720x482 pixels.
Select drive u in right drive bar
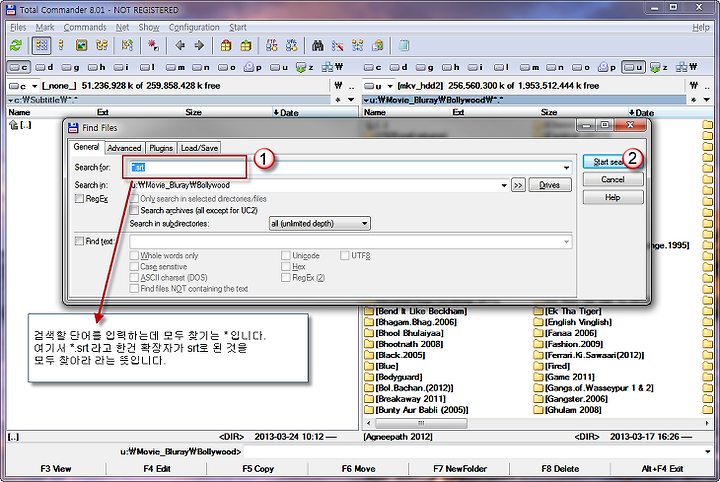tap(633, 67)
